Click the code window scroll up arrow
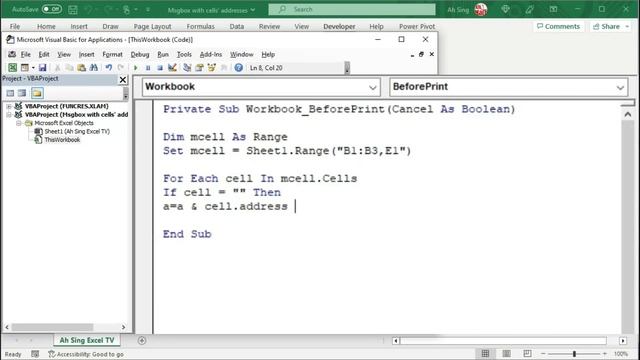Viewport: 640px width, 360px height. (x=628, y=115)
